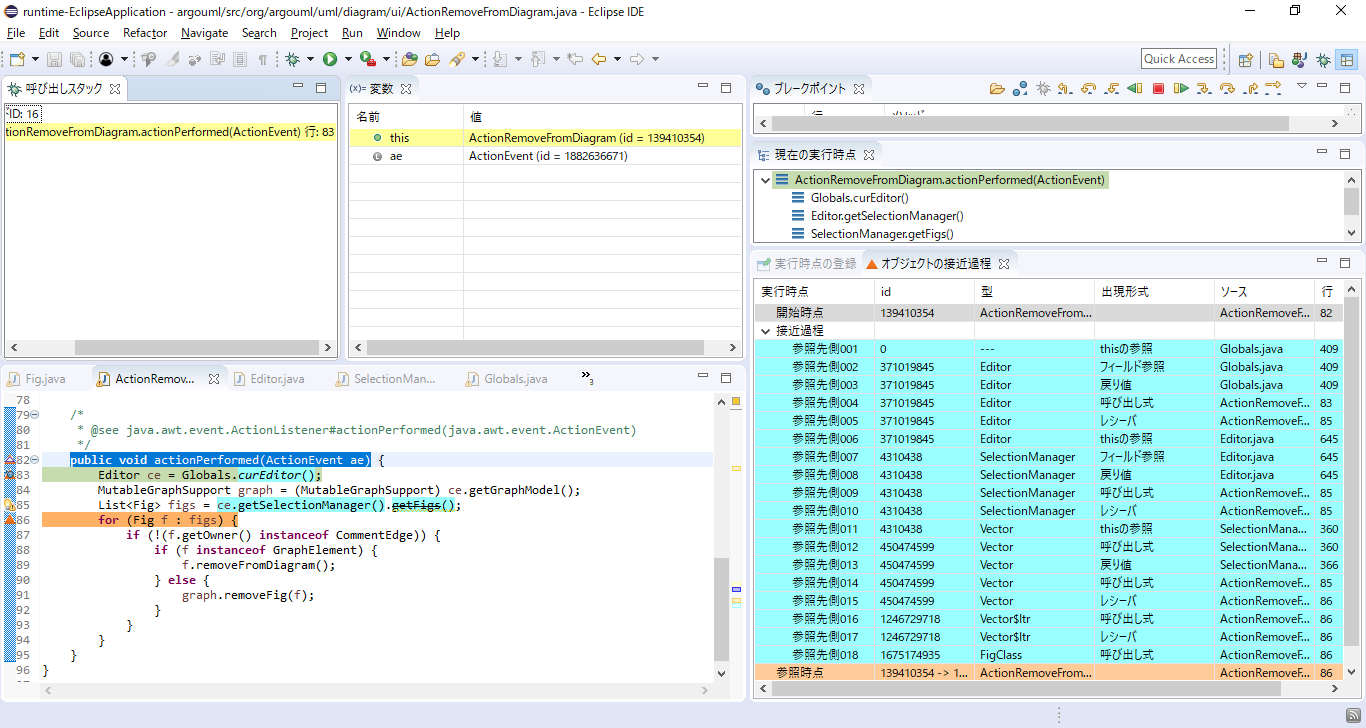Viewport: 1366px width, 728px height.
Task: Click the 出現形式 column header
Action: click(1154, 292)
